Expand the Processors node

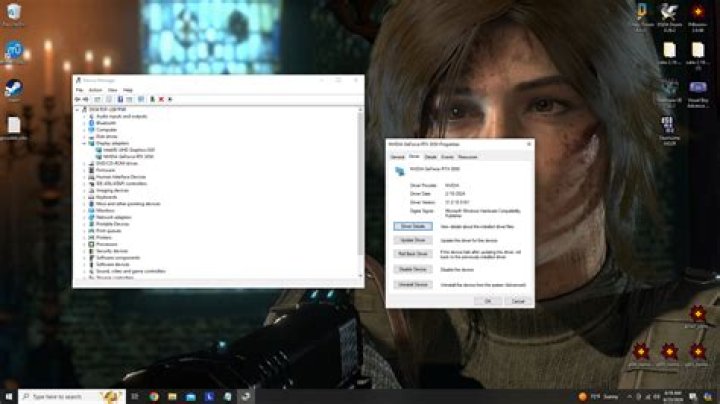84,244
